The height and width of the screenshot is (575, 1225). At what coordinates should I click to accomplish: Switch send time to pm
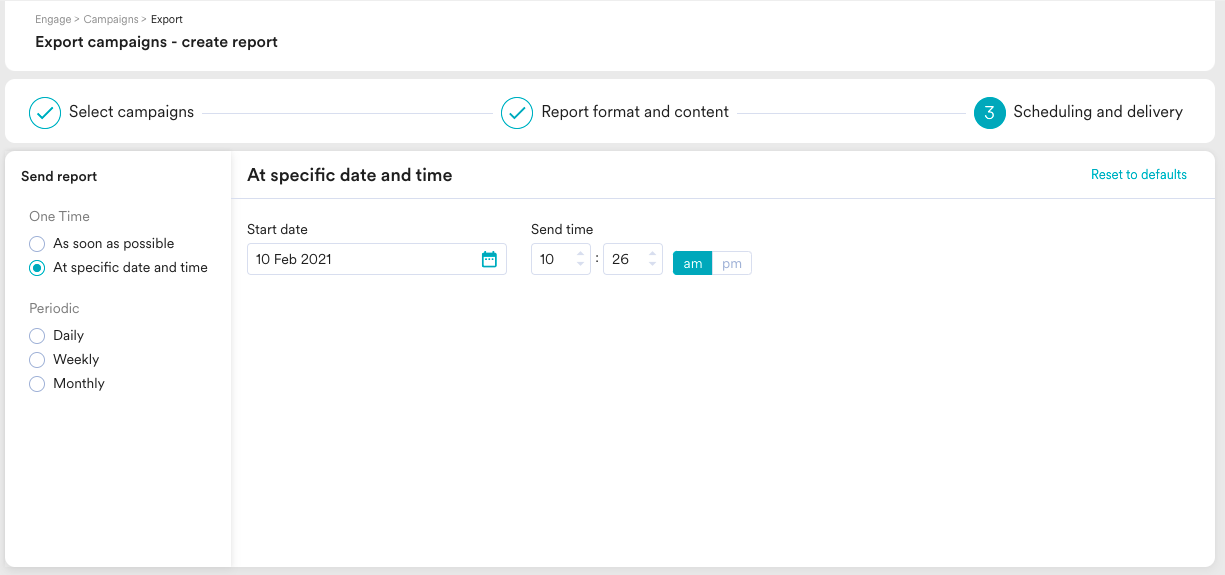[732, 263]
